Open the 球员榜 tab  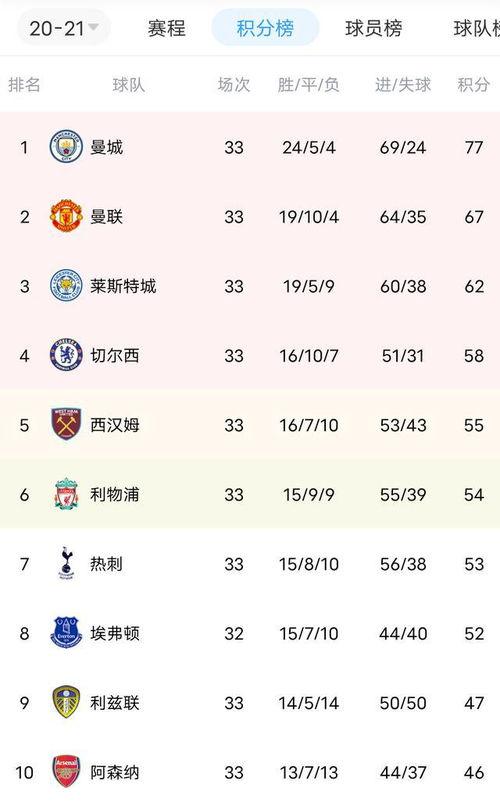(374, 28)
